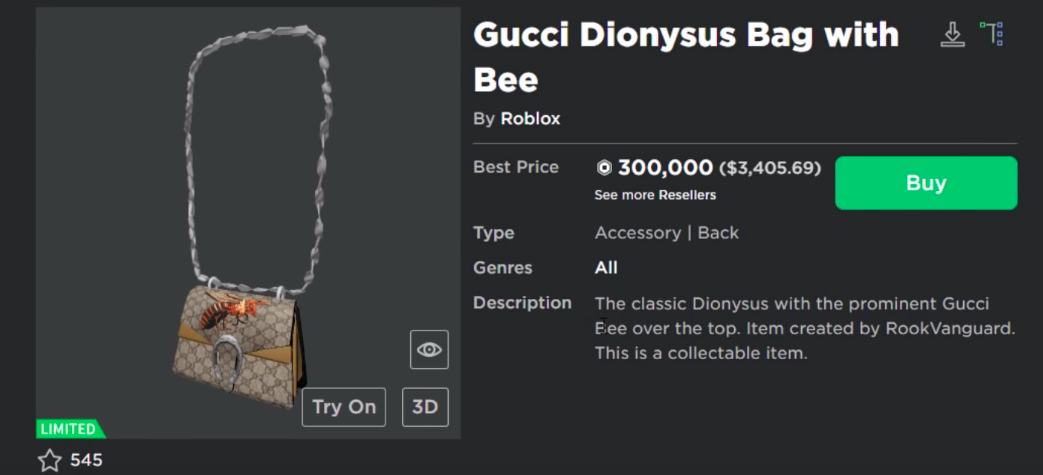Screen dimensions: 1043x475
Task: Click the green LIMITED badge
Action: point(69,430)
